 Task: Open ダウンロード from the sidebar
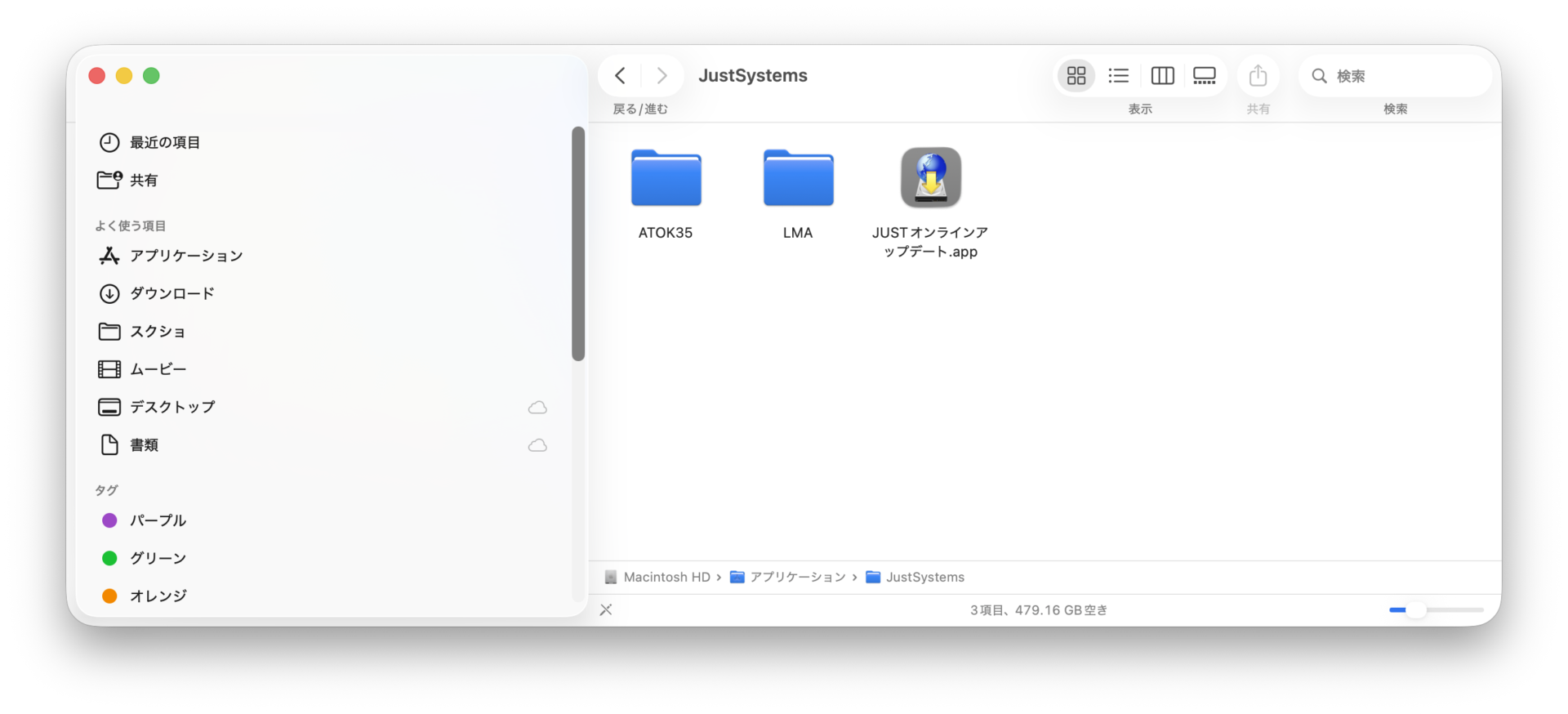pyautogui.click(x=172, y=293)
